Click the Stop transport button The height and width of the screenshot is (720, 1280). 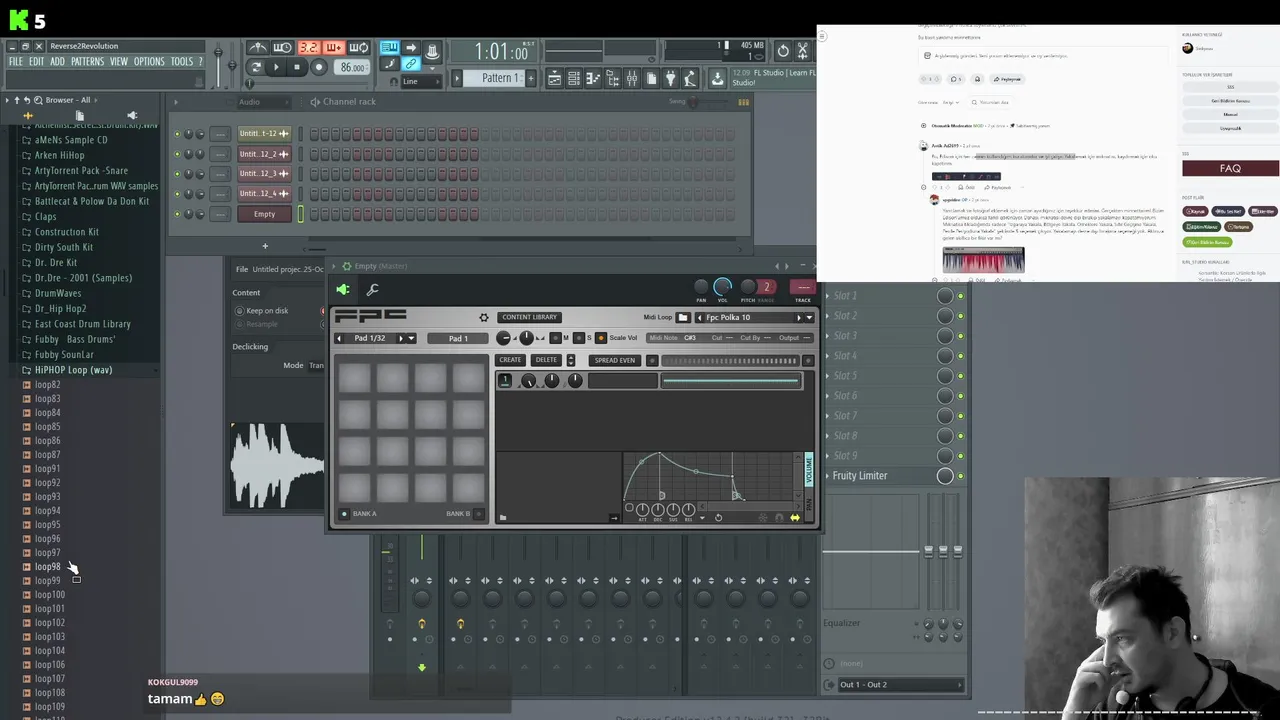tap(297, 67)
